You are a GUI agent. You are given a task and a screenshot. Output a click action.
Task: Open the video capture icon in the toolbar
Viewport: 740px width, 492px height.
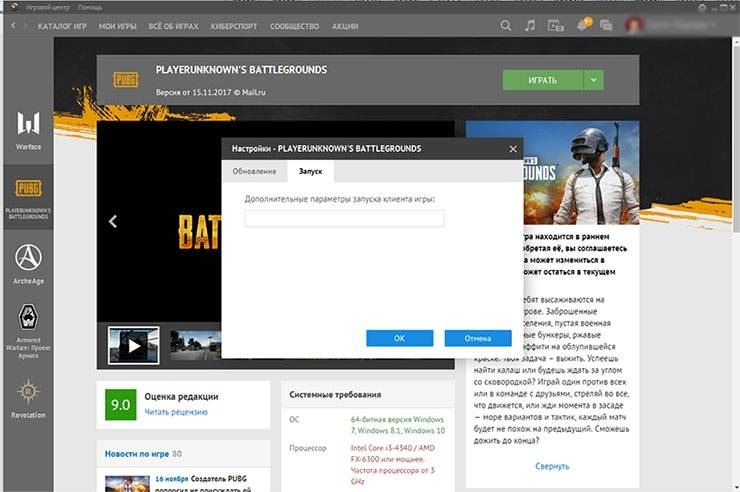click(555, 25)
